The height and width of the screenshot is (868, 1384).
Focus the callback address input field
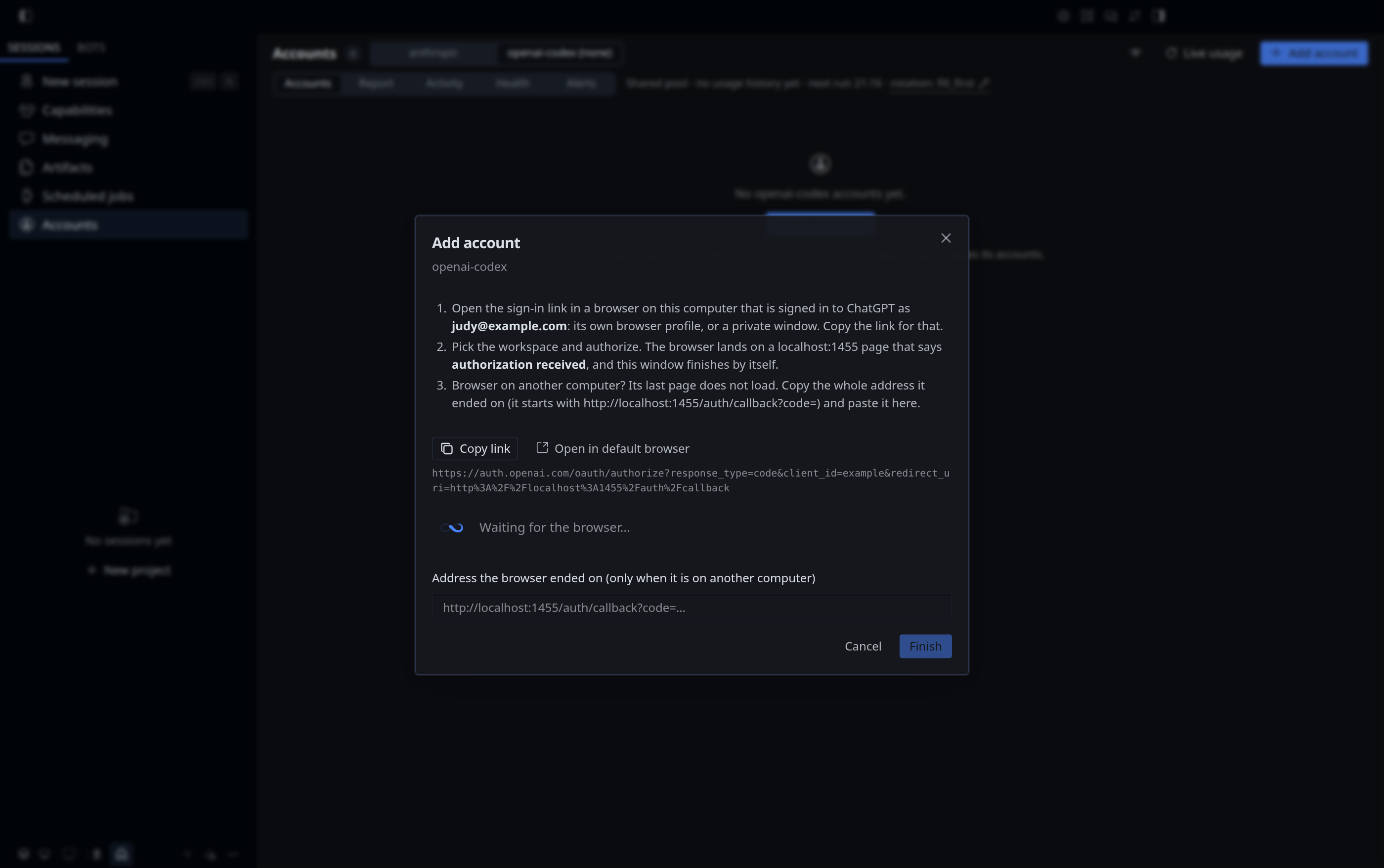692,608
